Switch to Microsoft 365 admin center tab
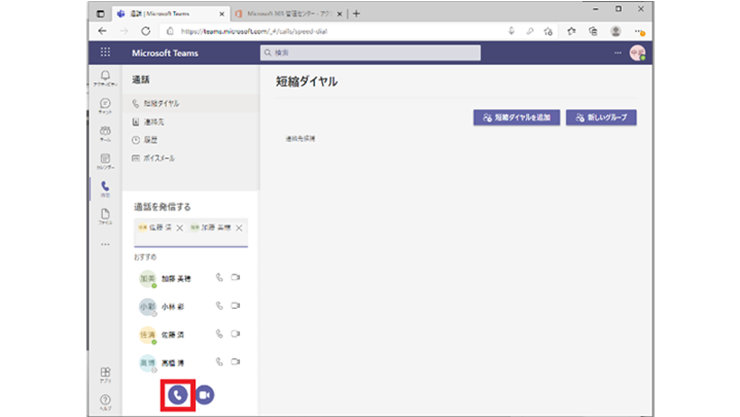 coord(288,14)
